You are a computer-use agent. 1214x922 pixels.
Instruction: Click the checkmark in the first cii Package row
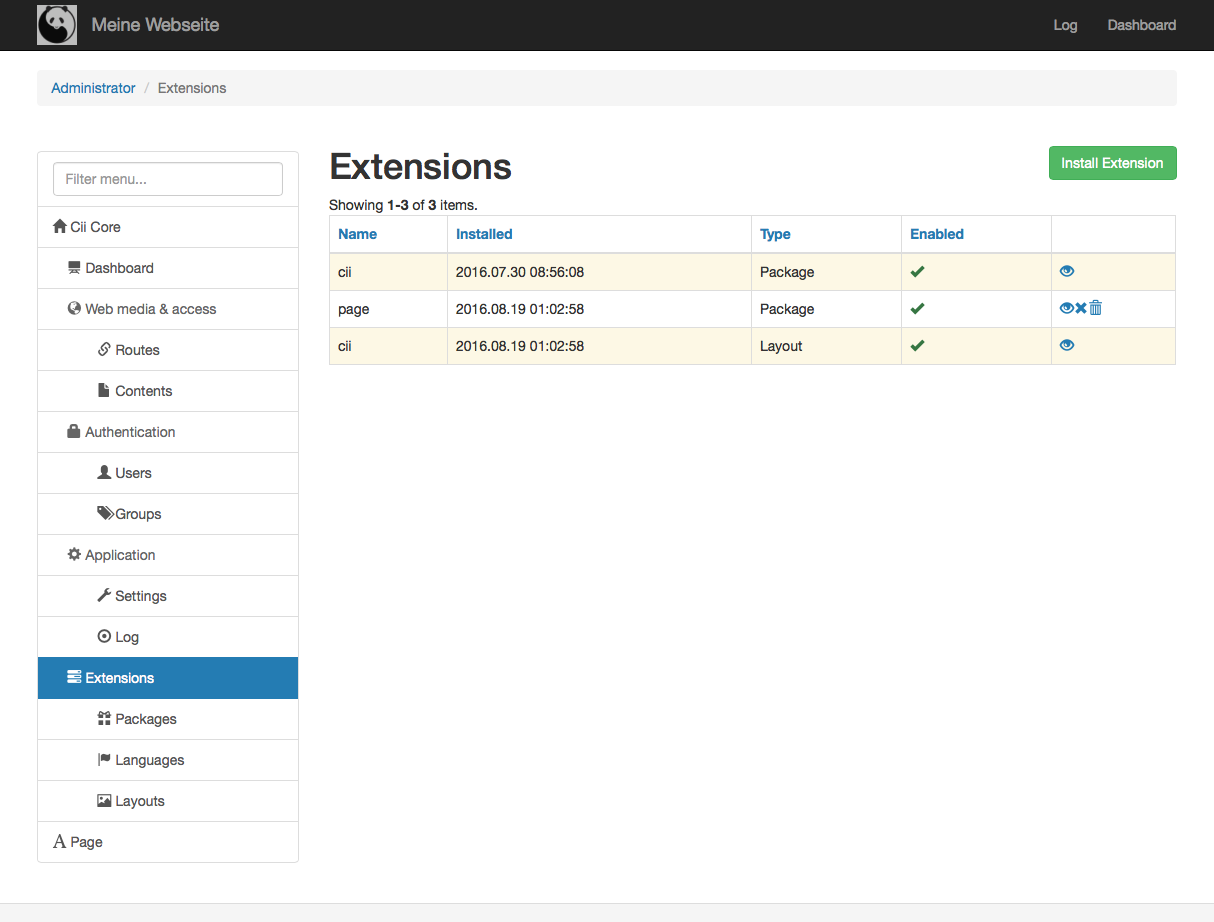[x=917, y=271]
